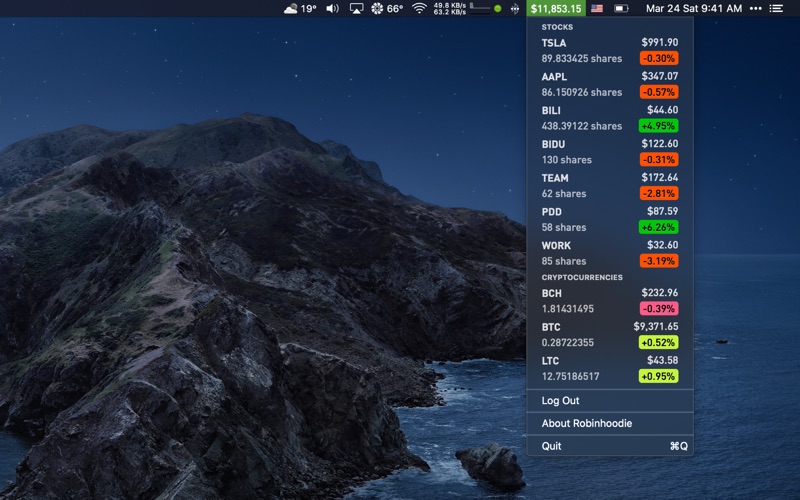The height and width of the screenshot is (500, 800).
Task: Open the three-dots menu bar item
Action: click(756, 8)
